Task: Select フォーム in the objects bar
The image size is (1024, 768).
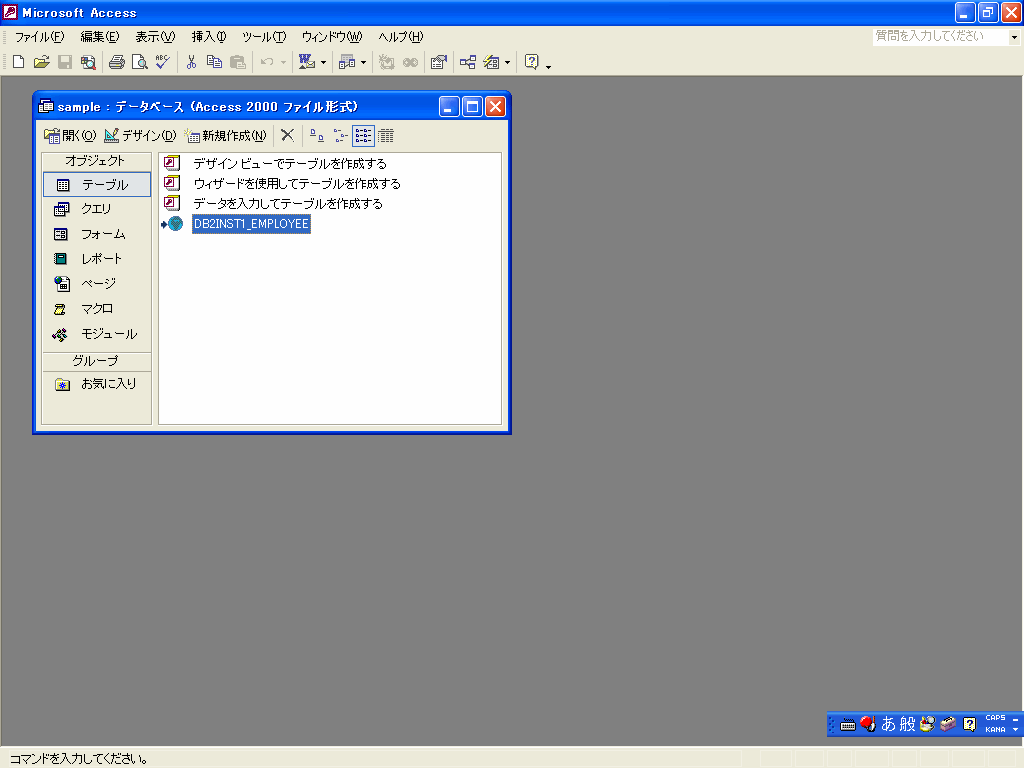Action: pos(97,234)
